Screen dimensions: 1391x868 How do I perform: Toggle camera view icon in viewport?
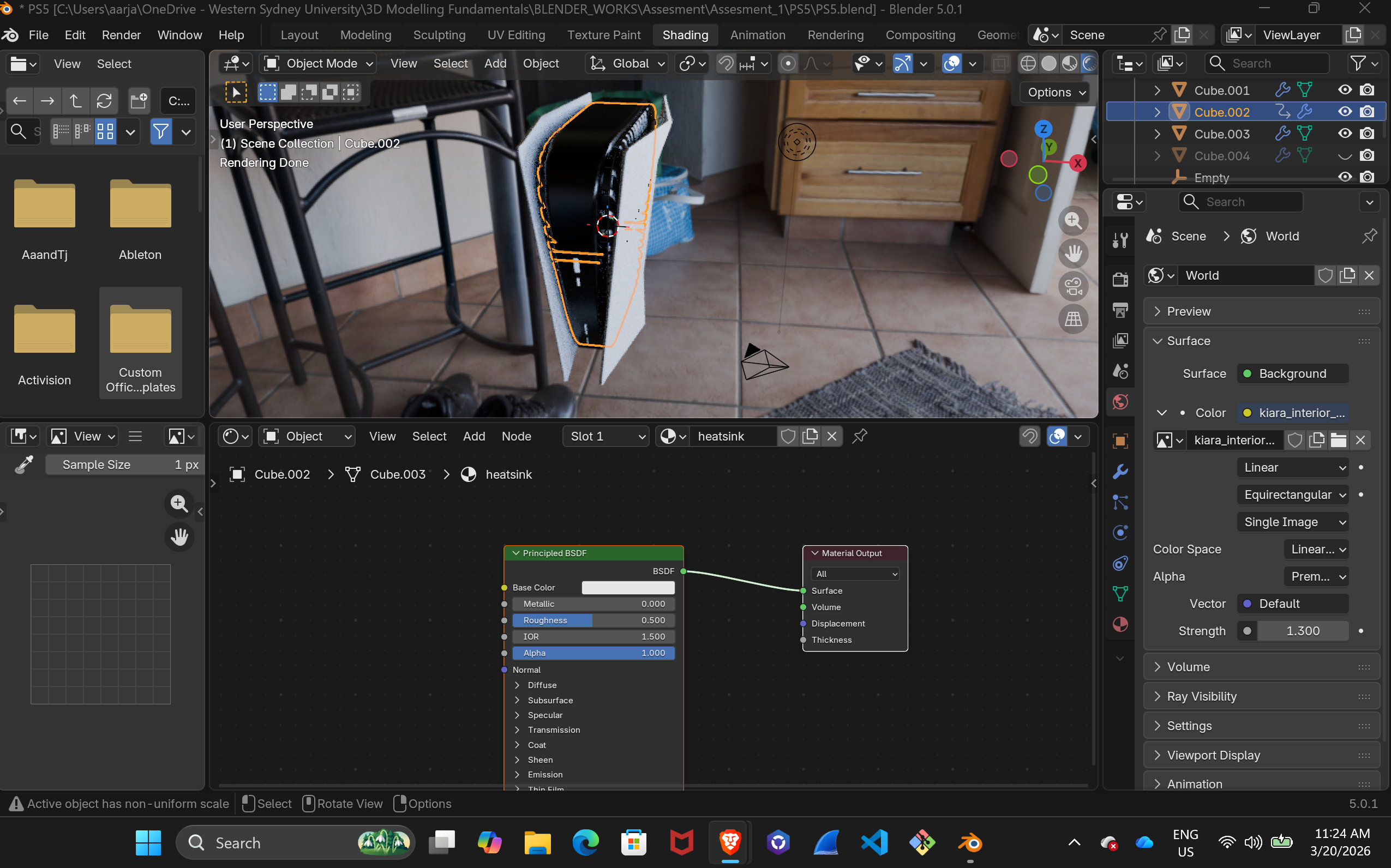pyautogui.click(x=1073, y=286)
